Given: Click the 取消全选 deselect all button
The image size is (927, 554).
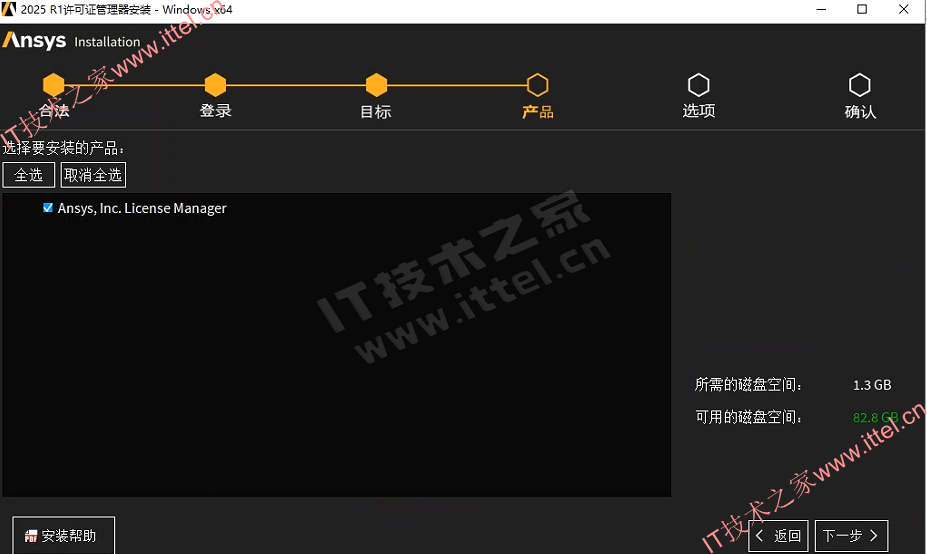Looking at the screenshot, I should (x=93, y=175).
